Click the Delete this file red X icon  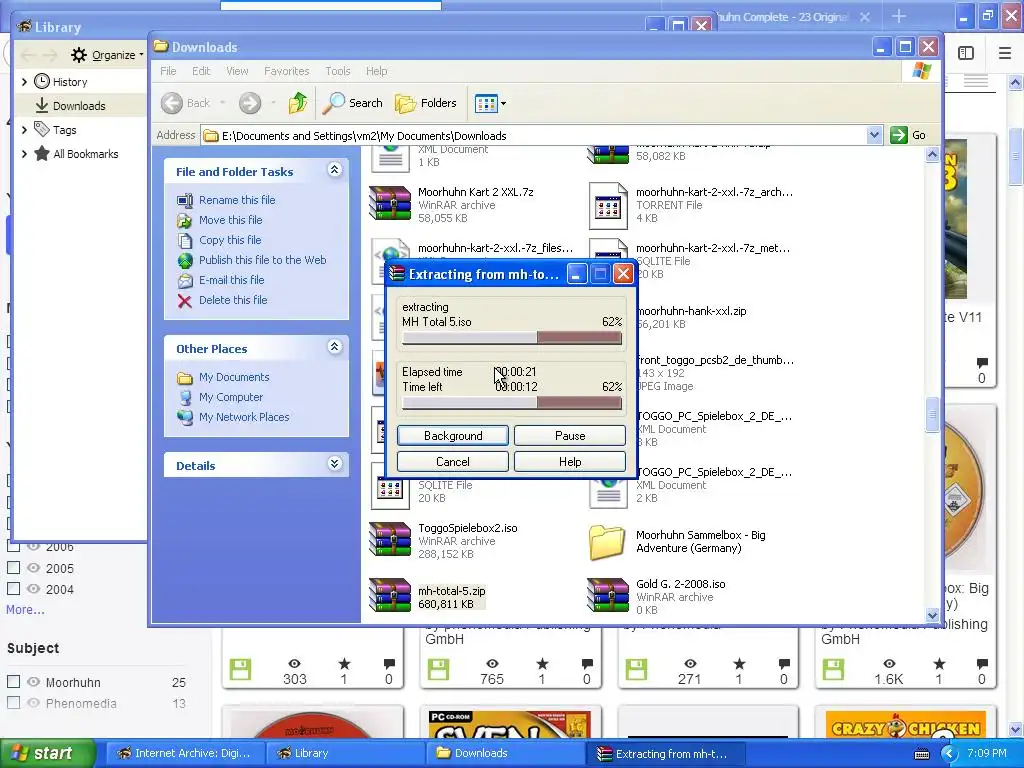pos(185,300)
